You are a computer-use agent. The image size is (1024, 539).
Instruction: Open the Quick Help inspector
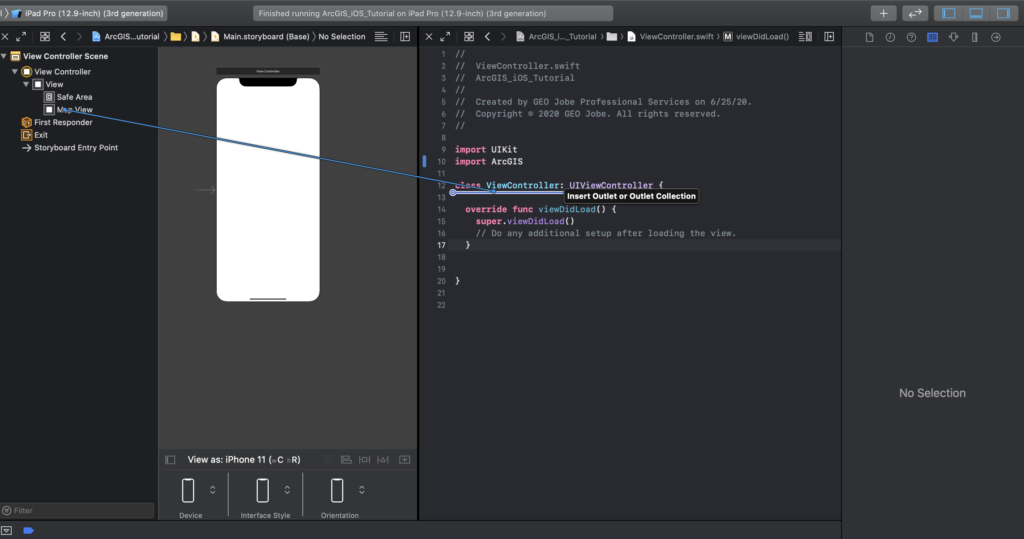pyautogui.click(x=911, y=37)
